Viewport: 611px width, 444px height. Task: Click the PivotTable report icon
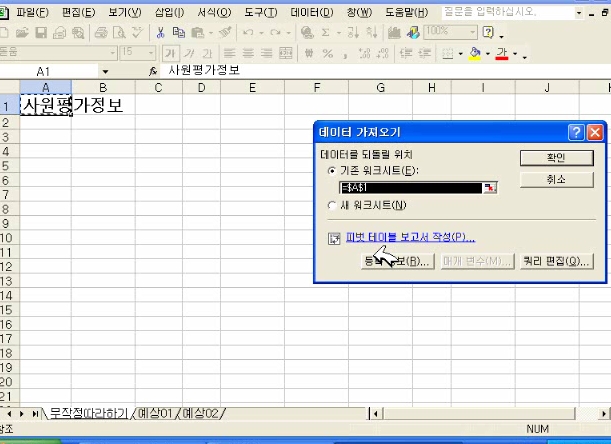point(335,238)
